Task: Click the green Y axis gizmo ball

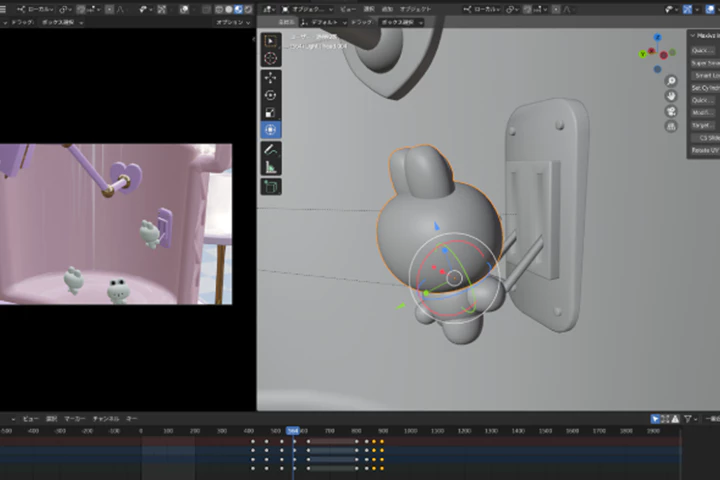Action: click(x=643, y=54)
